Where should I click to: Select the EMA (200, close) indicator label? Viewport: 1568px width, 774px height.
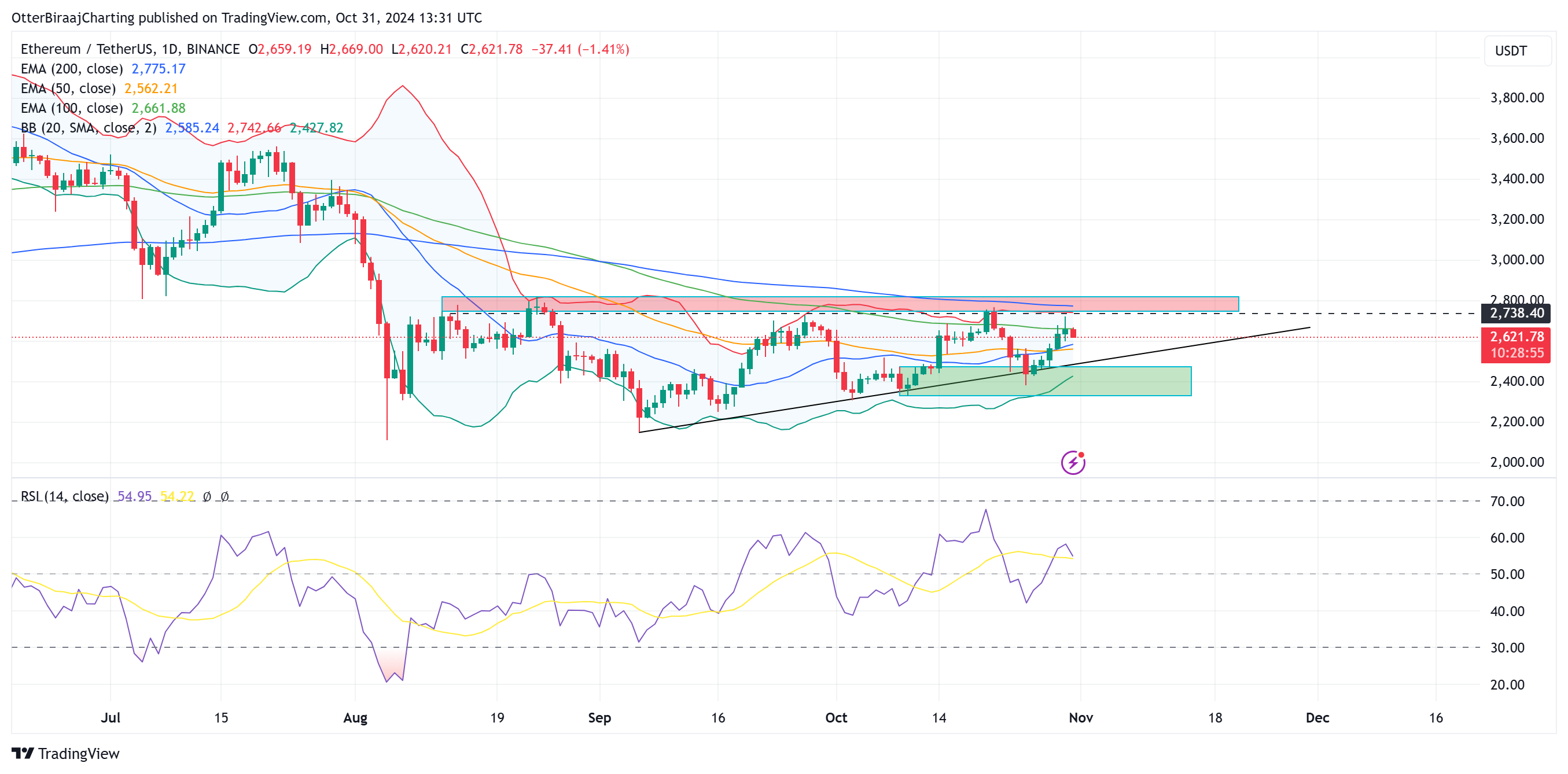pyautogui.click(x=72, y=69)
